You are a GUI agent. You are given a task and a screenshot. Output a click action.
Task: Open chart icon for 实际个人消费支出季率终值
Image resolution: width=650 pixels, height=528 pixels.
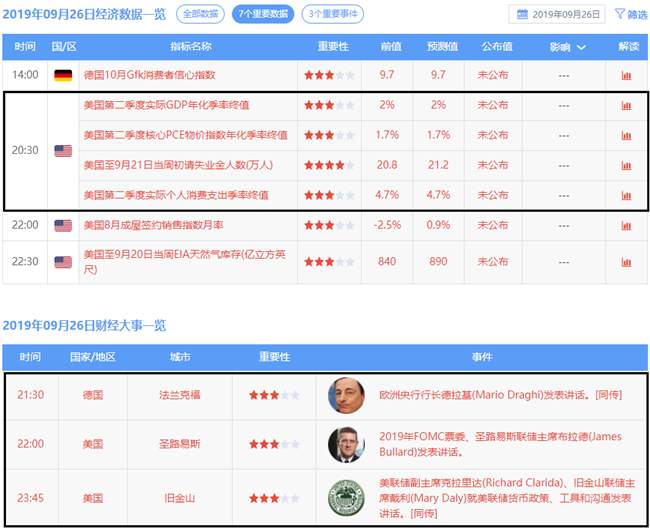(626, 195)
